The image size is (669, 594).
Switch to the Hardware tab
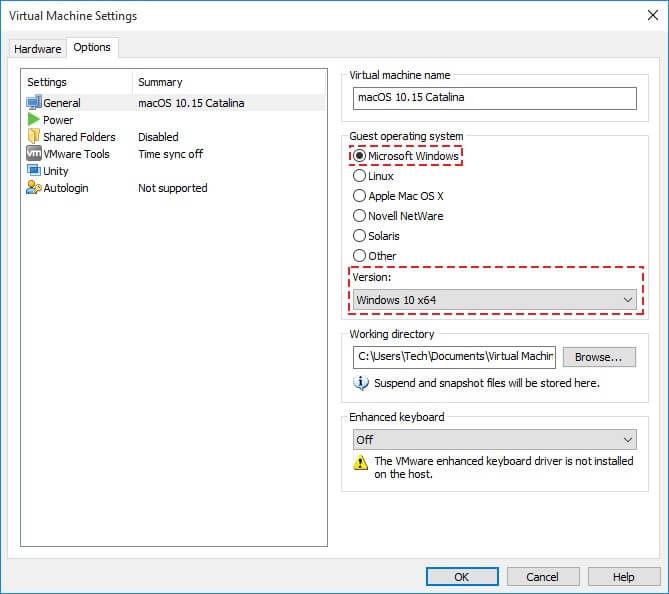coord(38,49)
